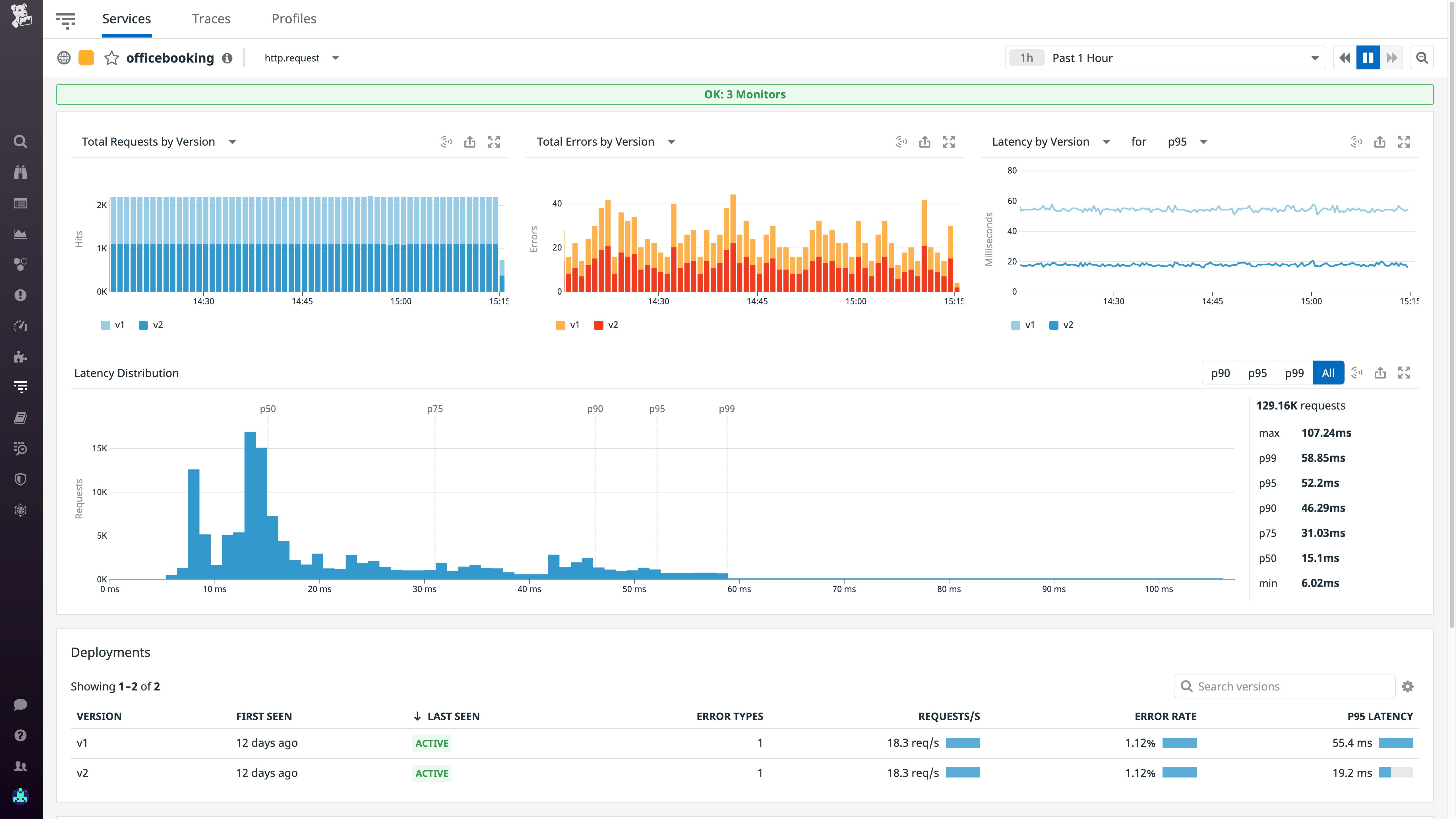Open global search from the left sidebar
This screenshot has height=819, width=1456.
click(20, 141)
